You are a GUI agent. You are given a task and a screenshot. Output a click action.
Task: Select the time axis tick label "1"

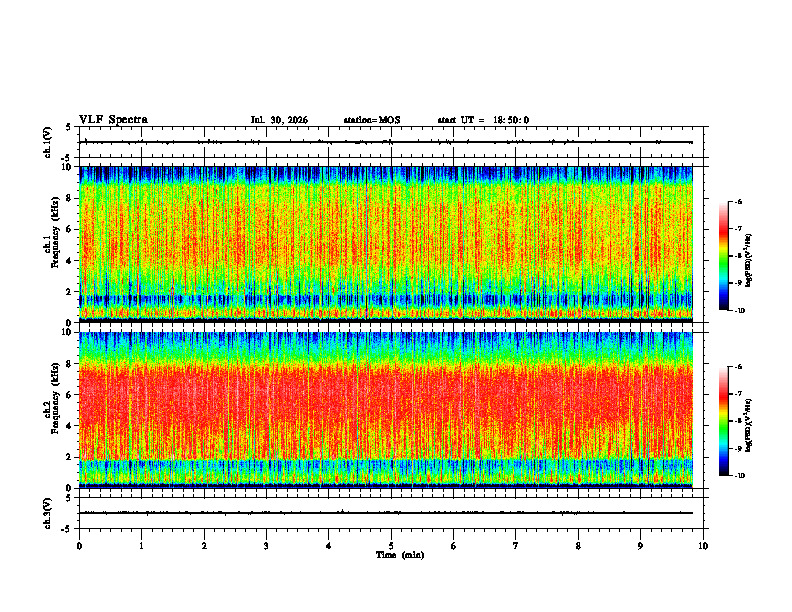141,546
